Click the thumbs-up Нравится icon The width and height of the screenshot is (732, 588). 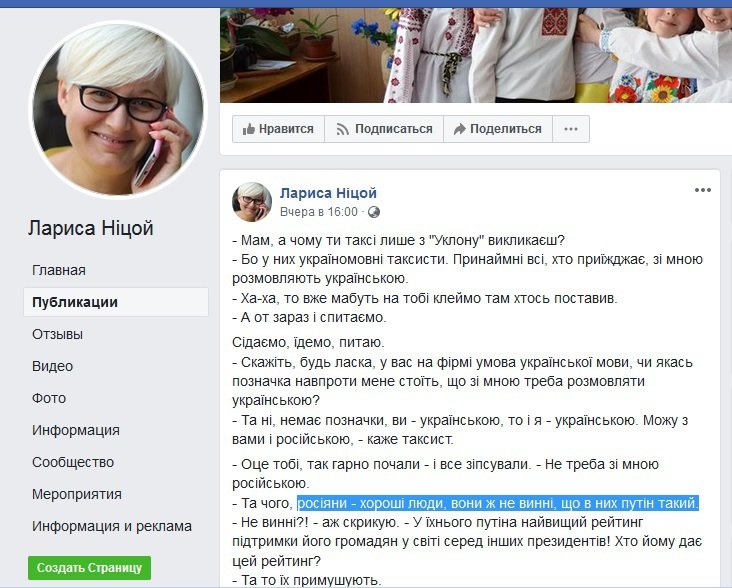[x=248, y=129]
